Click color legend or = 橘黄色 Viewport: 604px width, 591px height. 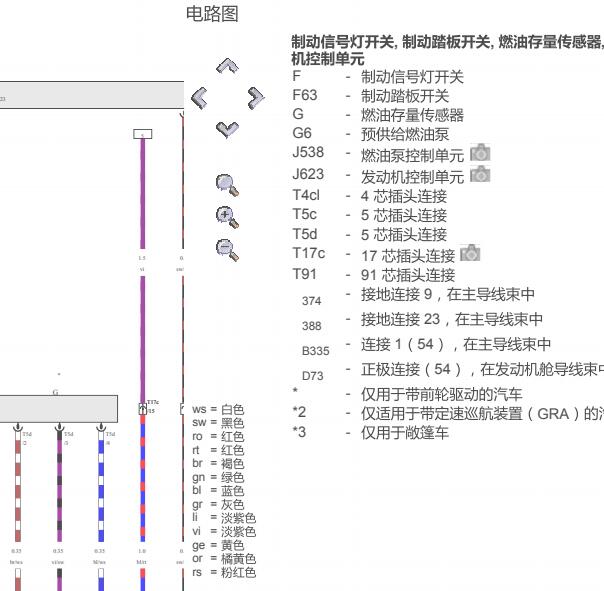(224, 559)
